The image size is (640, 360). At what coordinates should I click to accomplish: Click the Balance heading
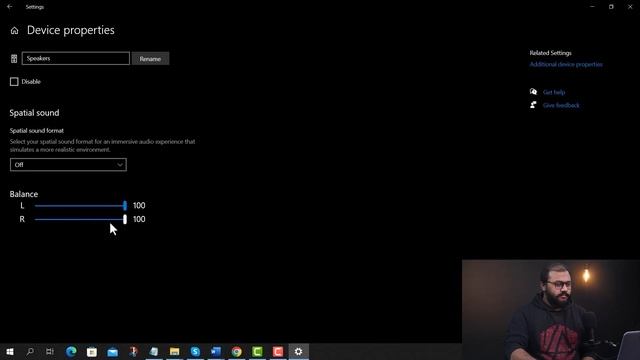click(x=24, y=194)
